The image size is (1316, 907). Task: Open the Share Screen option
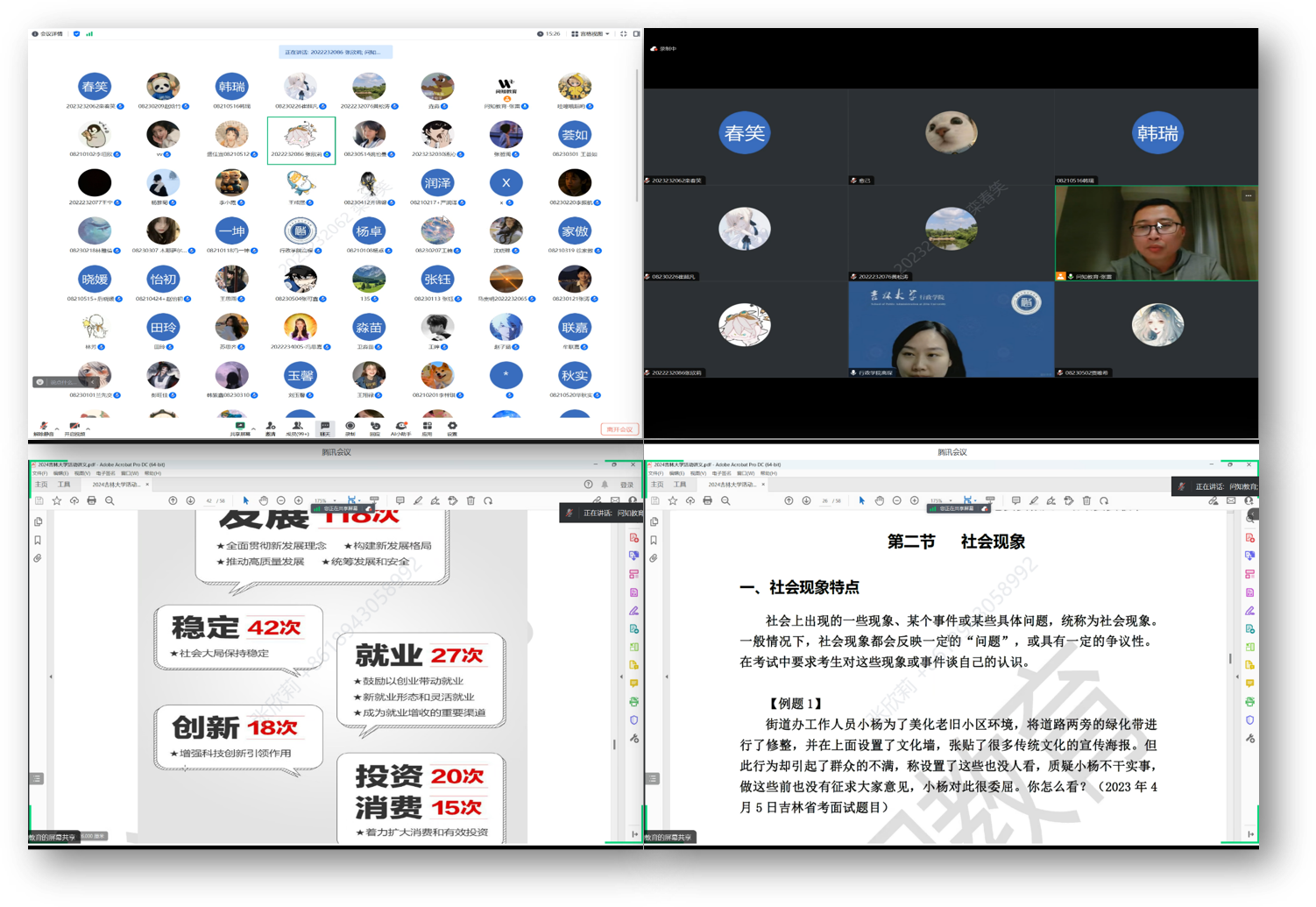click(x=238, y=427)
